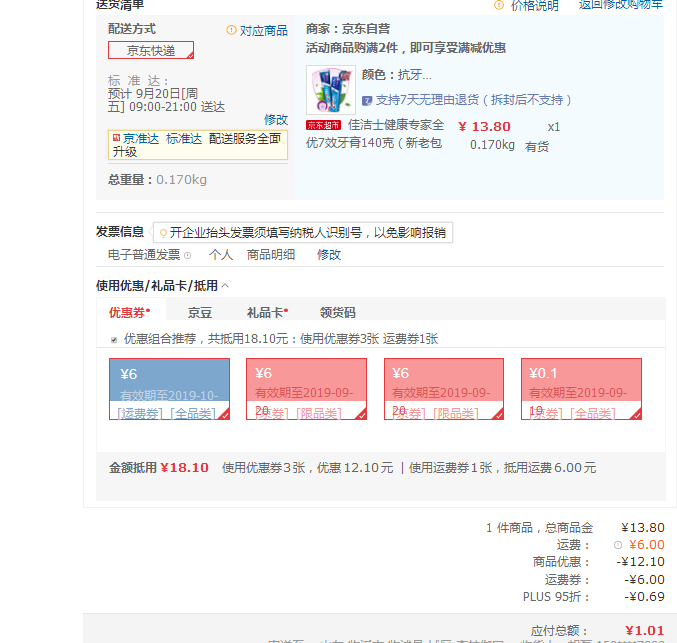Click the 标准达 link

tap(184, 139)
